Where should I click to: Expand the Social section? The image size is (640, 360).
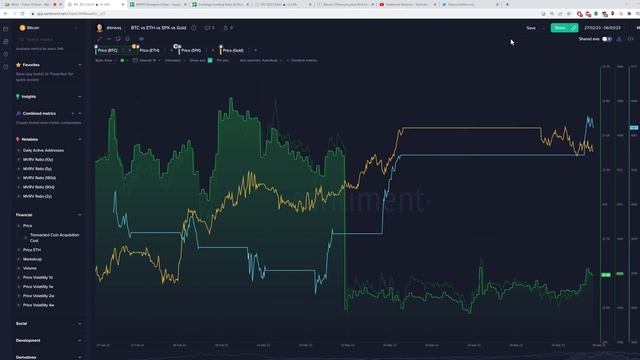click(80, 324)
